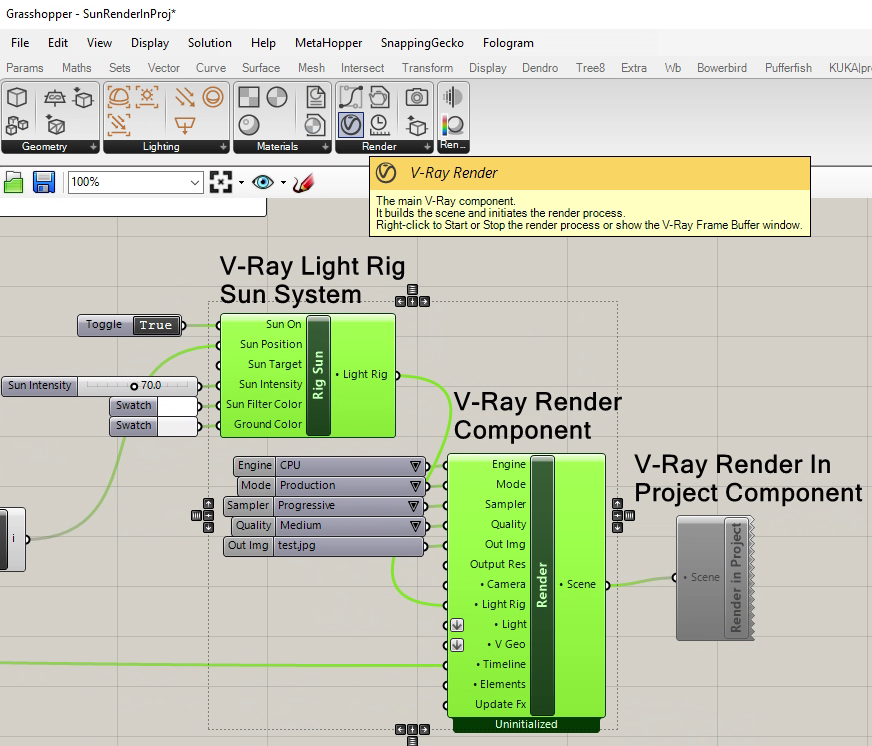Viewport: 872px width, 746px height.
Task: Open the Fologram menu
Action: pos(508,43)
